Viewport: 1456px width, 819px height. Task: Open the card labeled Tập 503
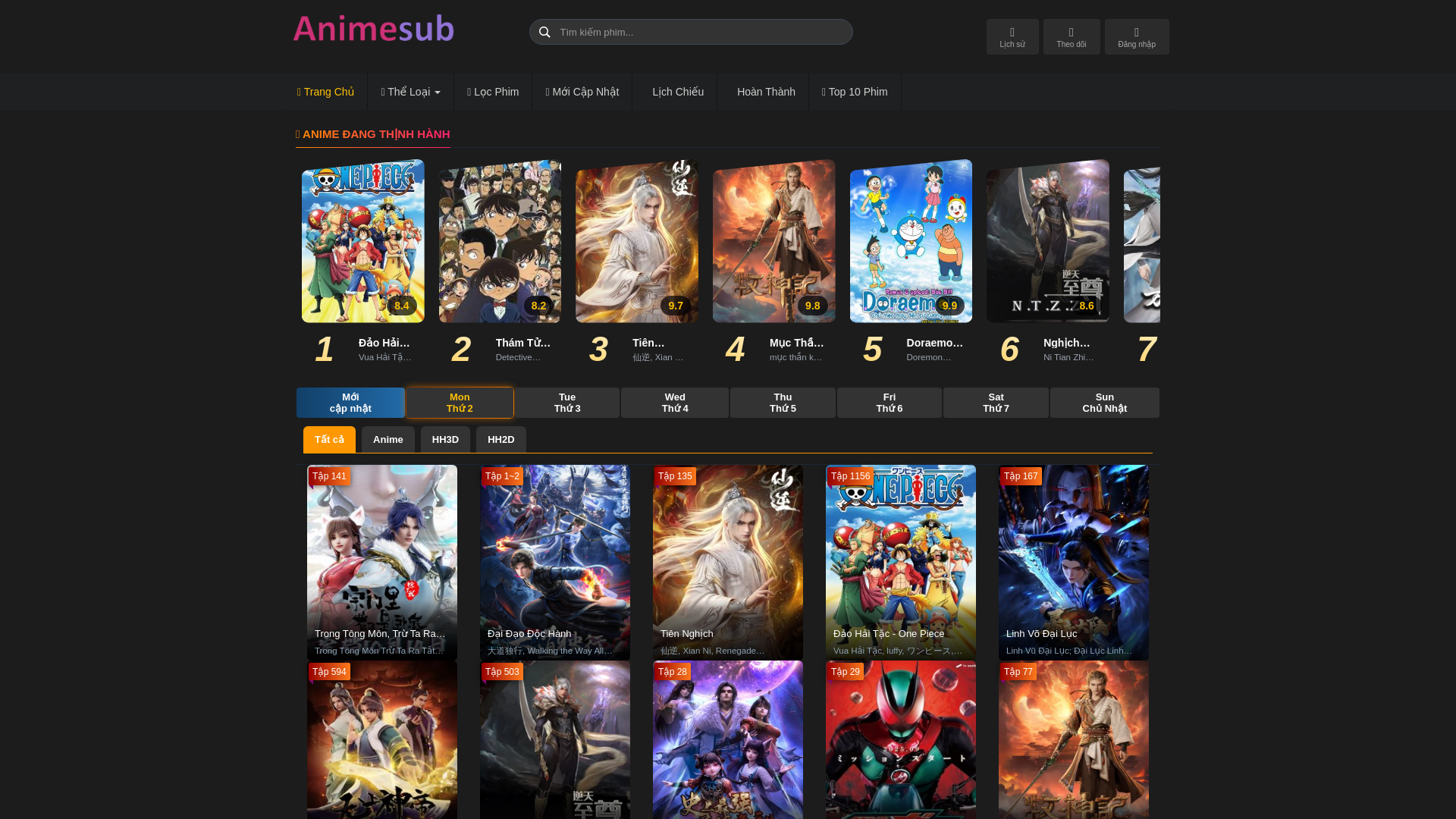click(x=555, y=740)
